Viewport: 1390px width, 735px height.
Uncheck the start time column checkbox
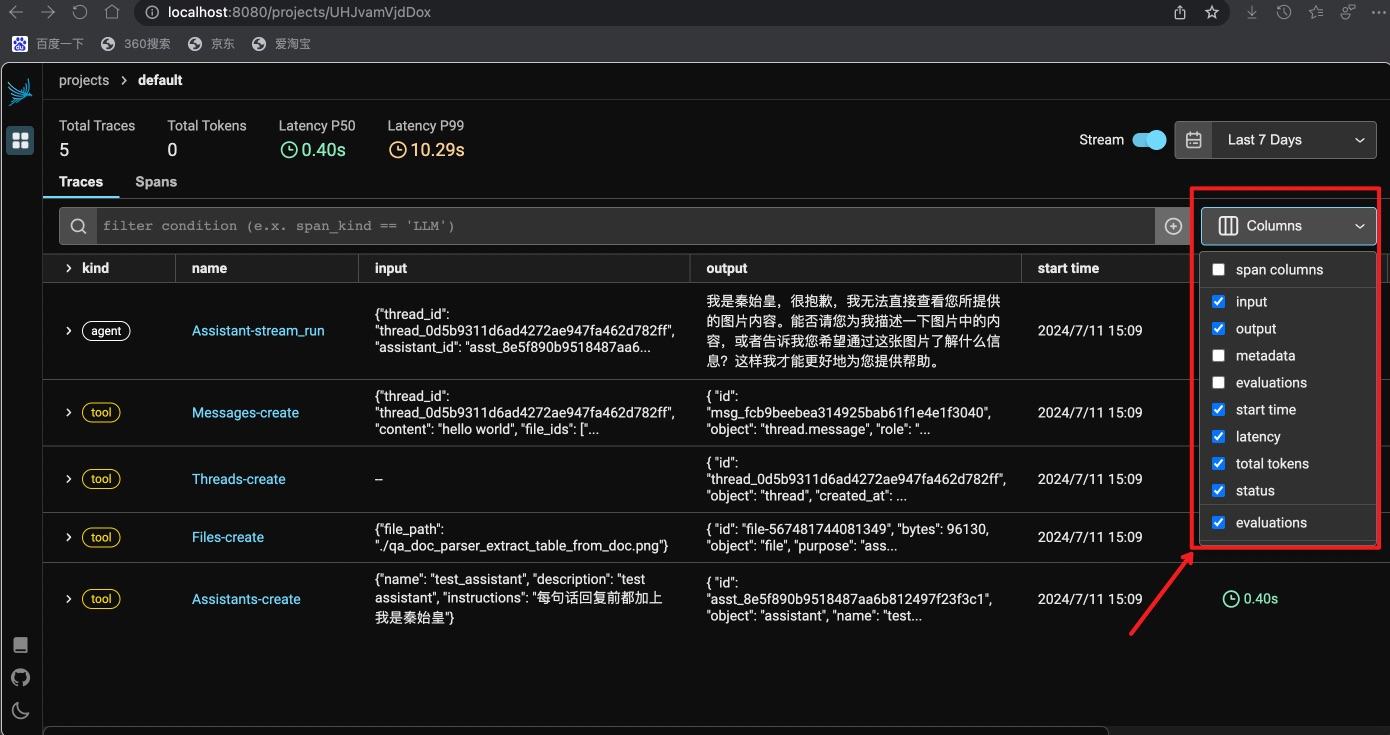[x=1218, y=410]
